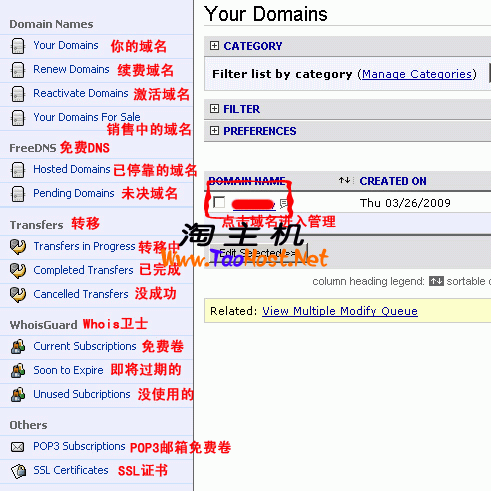Expand the FILTER section

coord(214,109)
